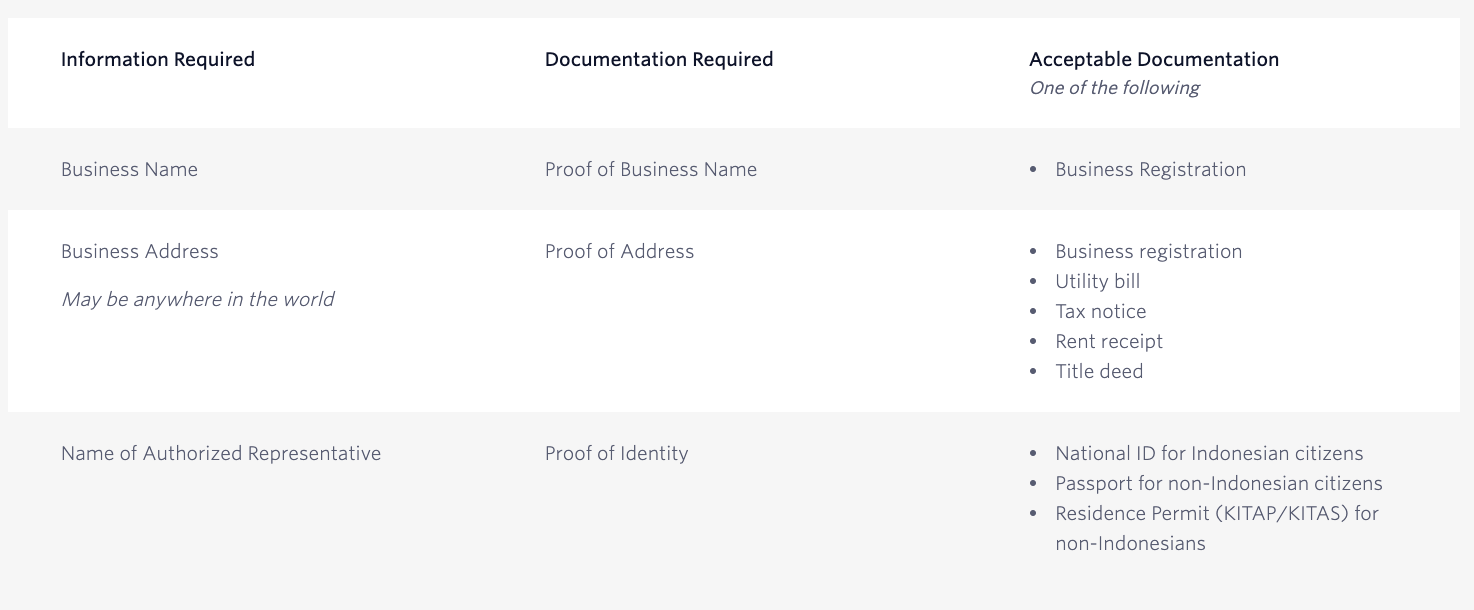Select "Passport for non-Indonesian citizens" item
Screen dimensions: 1474x610
[x=1218, y=484]
